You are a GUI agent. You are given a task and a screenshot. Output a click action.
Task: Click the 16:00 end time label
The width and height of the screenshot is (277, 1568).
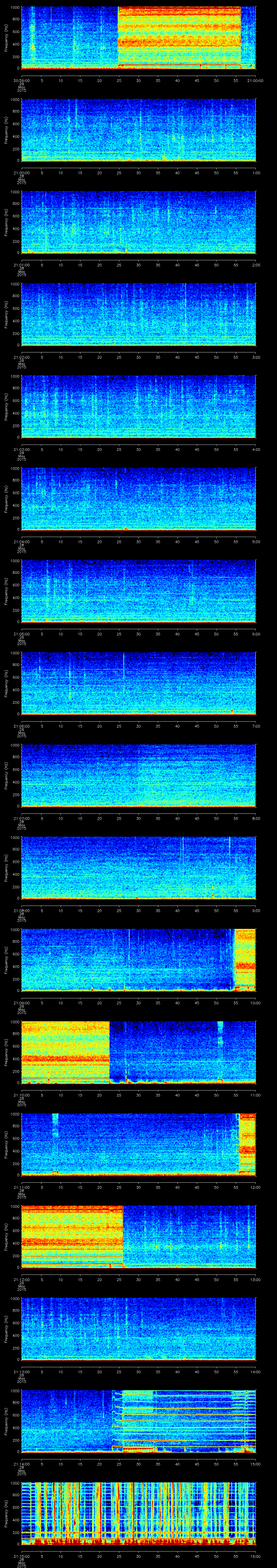point(256,1556)
